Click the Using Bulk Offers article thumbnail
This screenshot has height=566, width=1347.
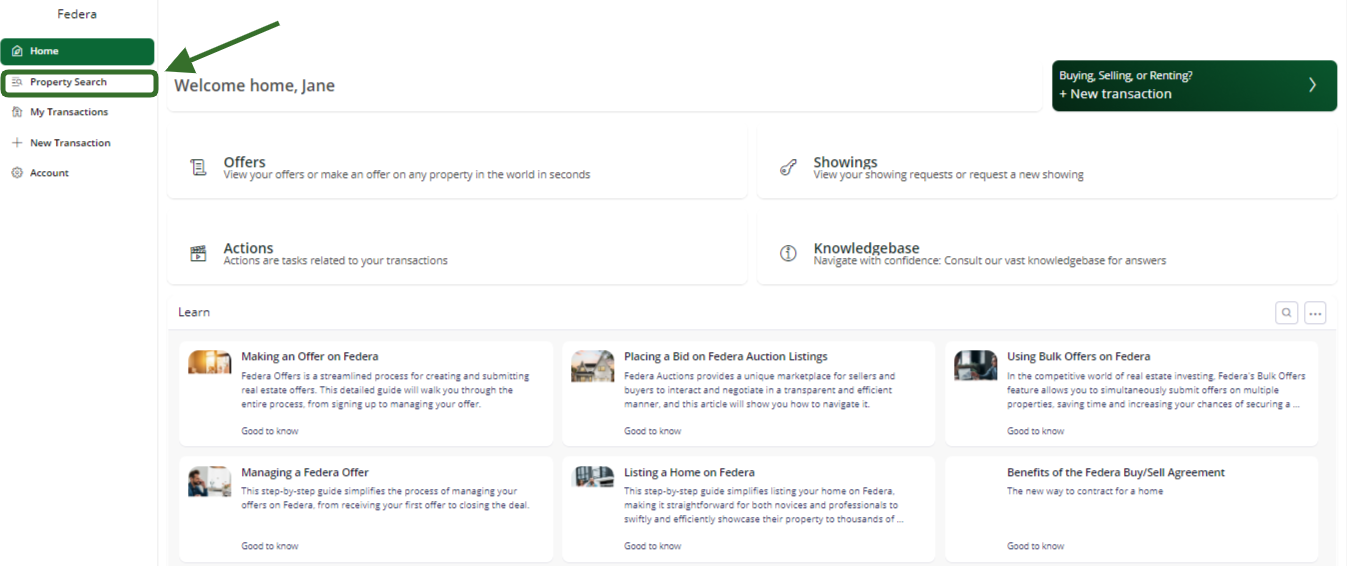976,365
